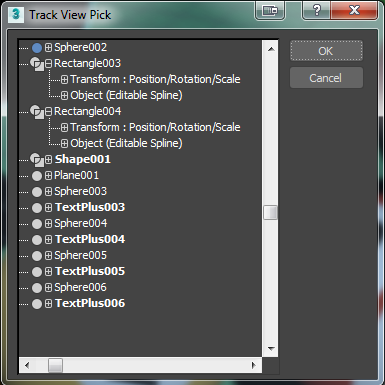Expand the TextPlus004 node

click(48, 239)
